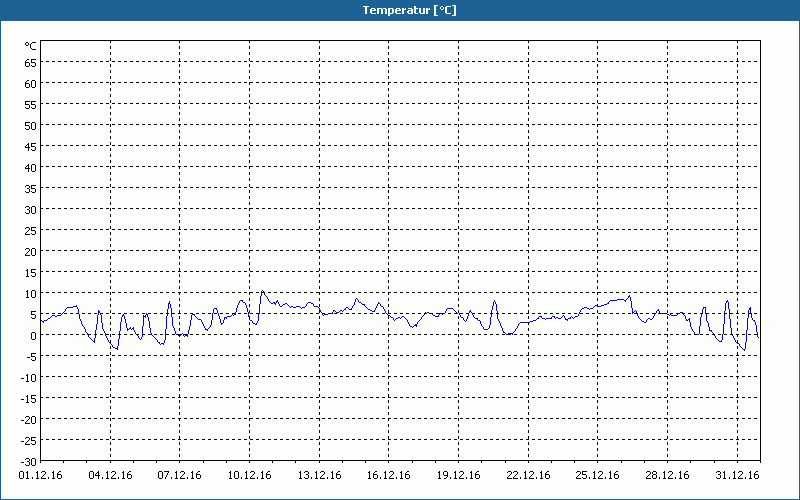Select the y-axis value 25
Image resolution: width=800 pixels, height=500 pixels.
pos(31,231)
